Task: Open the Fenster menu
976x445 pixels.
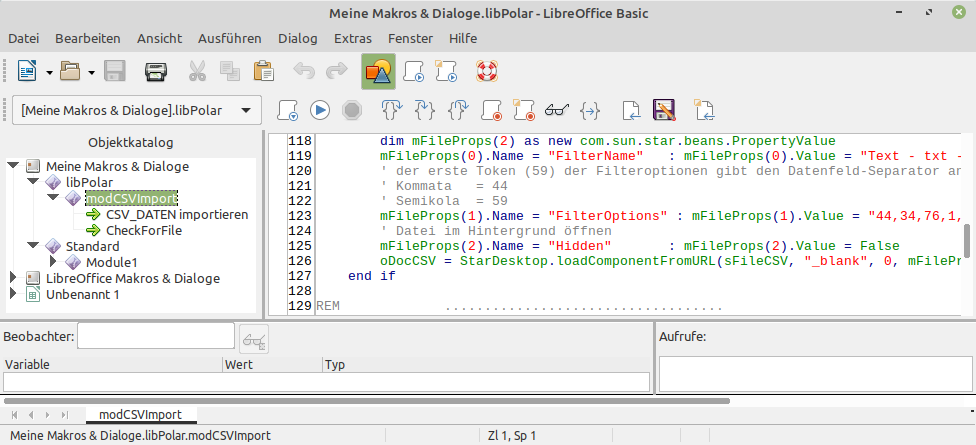Action: [410, 39]
